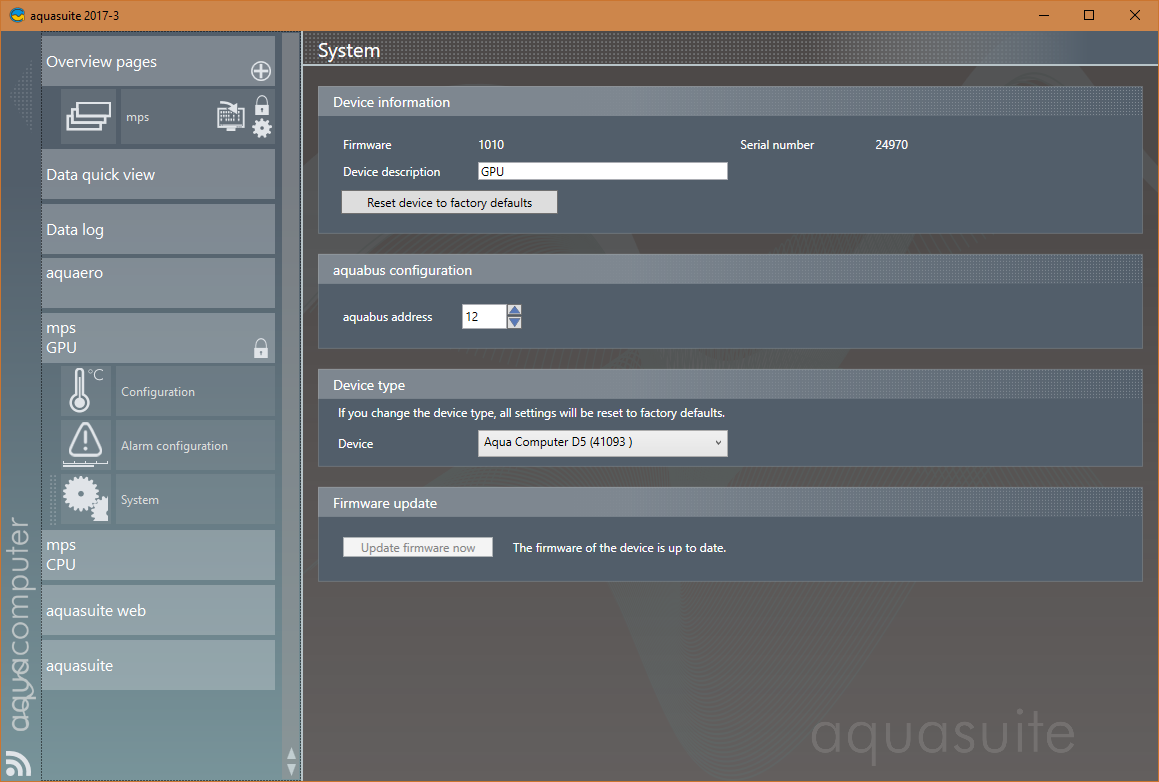Click the desktop mode icon on mps page
Viewport: 1159px width, 782px height.
(x=231, y=116)
